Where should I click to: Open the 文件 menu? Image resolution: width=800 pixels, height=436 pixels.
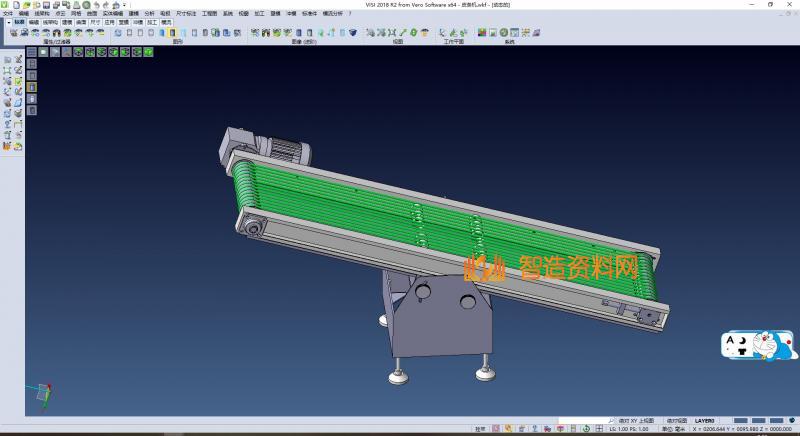point(8,14)
